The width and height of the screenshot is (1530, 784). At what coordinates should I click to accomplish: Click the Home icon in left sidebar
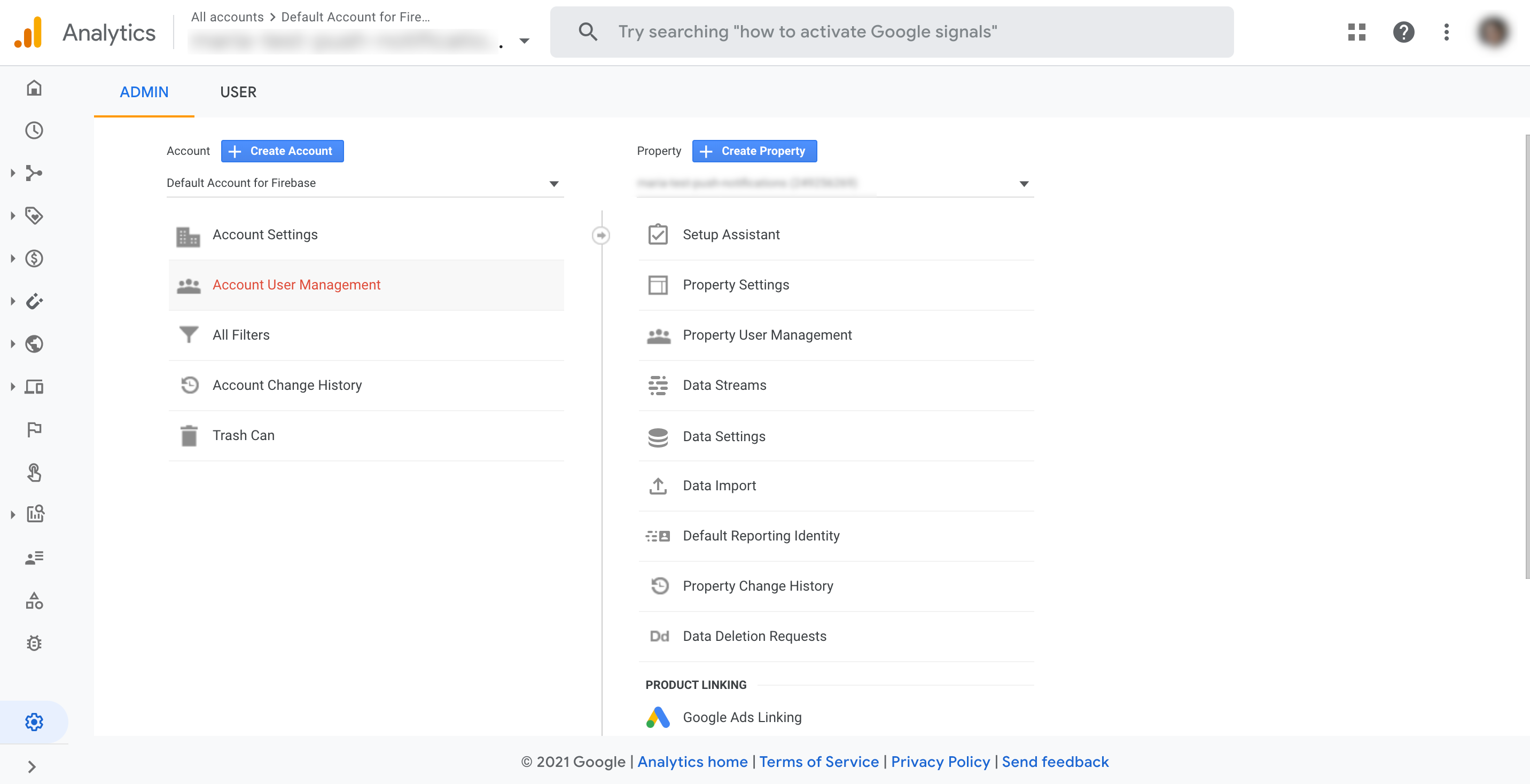(34, 88)
